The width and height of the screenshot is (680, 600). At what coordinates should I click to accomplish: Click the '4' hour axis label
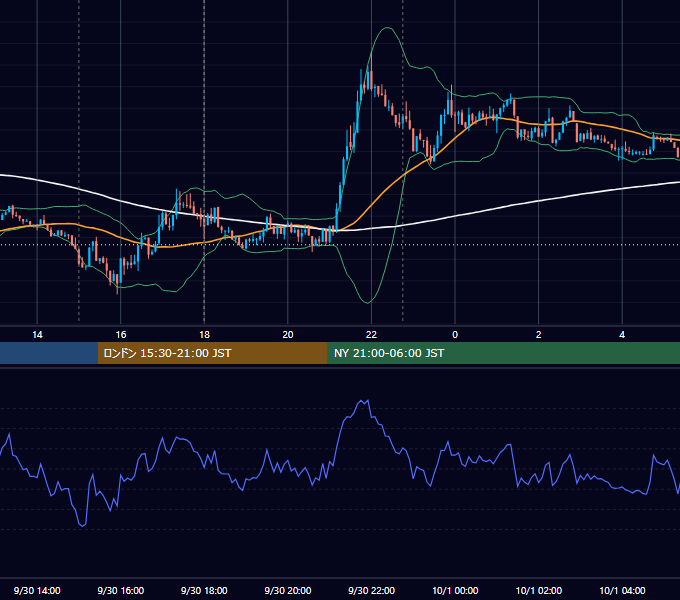[622, 335]
